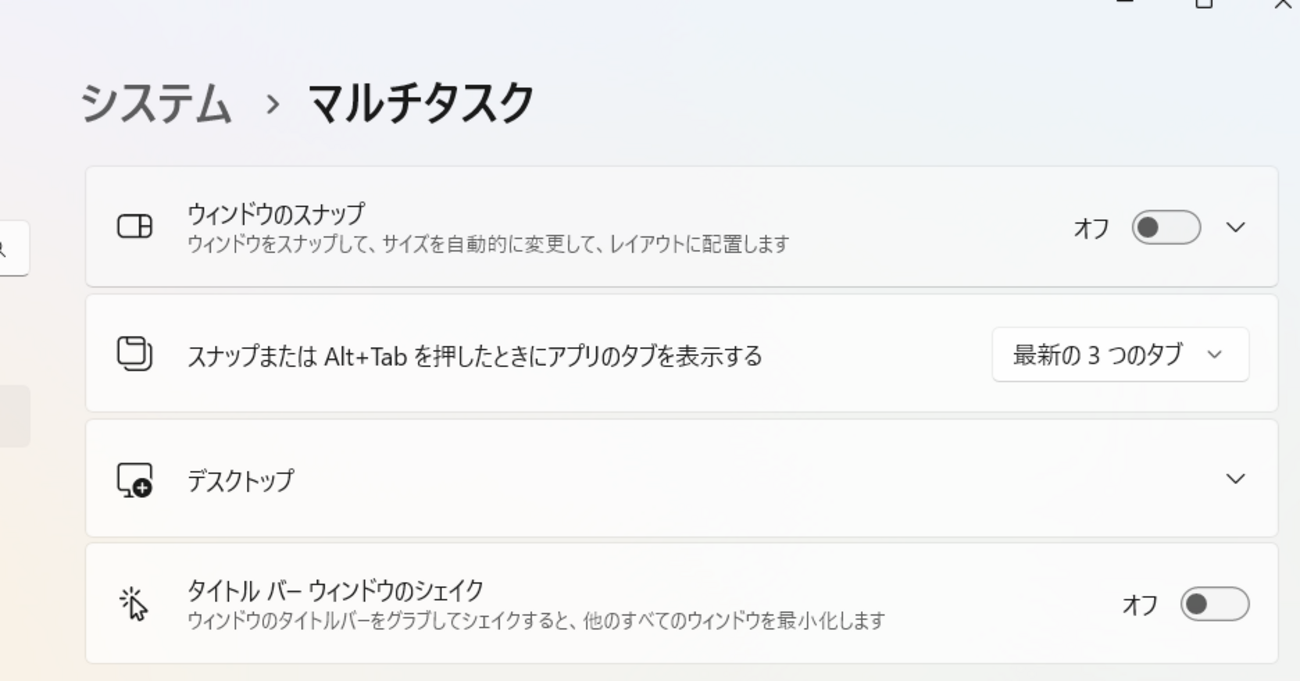The height and width of the screenshot is (681, 1300).
Task: Click the マルチタスク breadcrumb heading
Action: 420,104
